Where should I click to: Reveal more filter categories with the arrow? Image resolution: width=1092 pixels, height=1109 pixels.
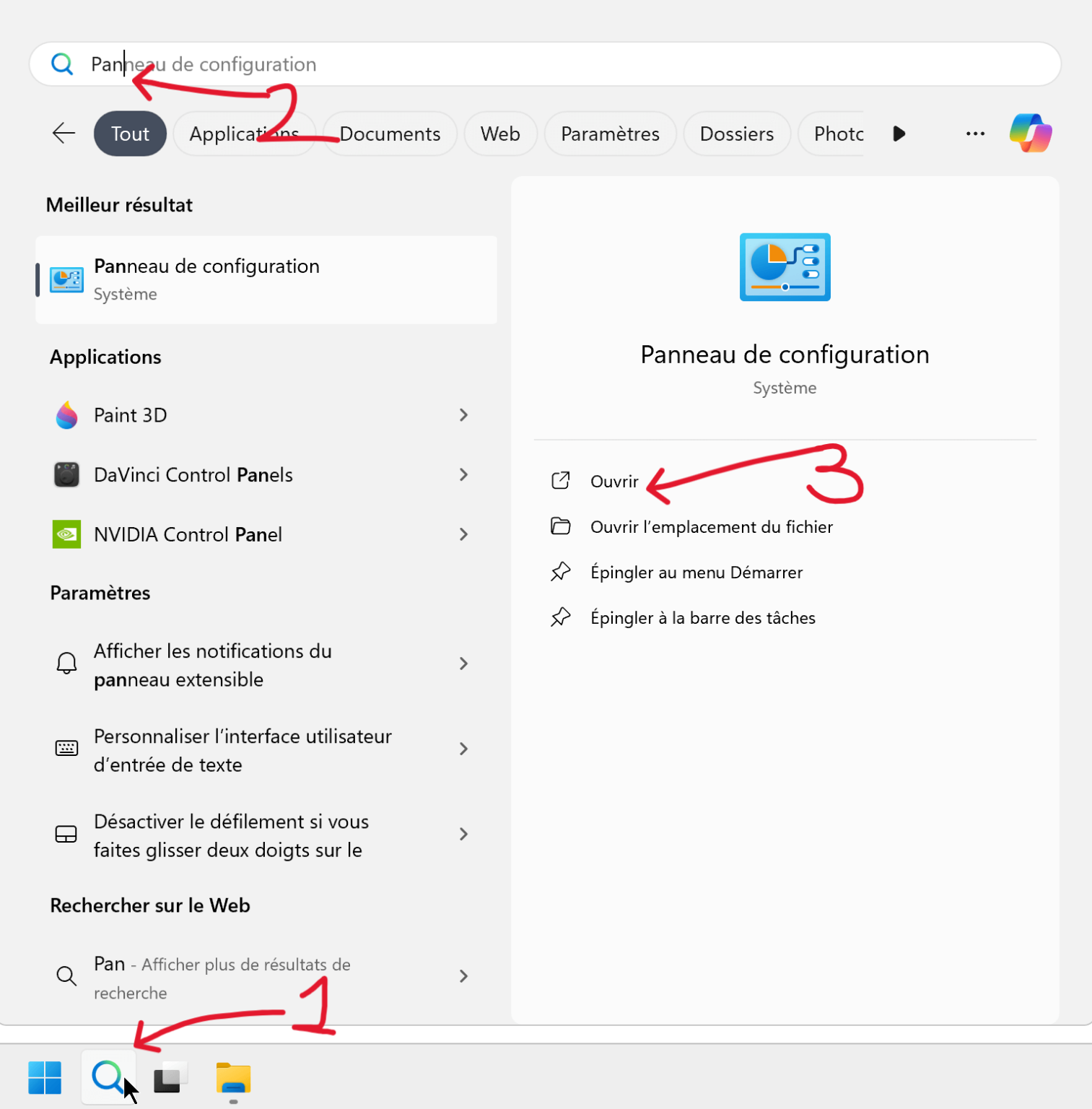point(899,133)
